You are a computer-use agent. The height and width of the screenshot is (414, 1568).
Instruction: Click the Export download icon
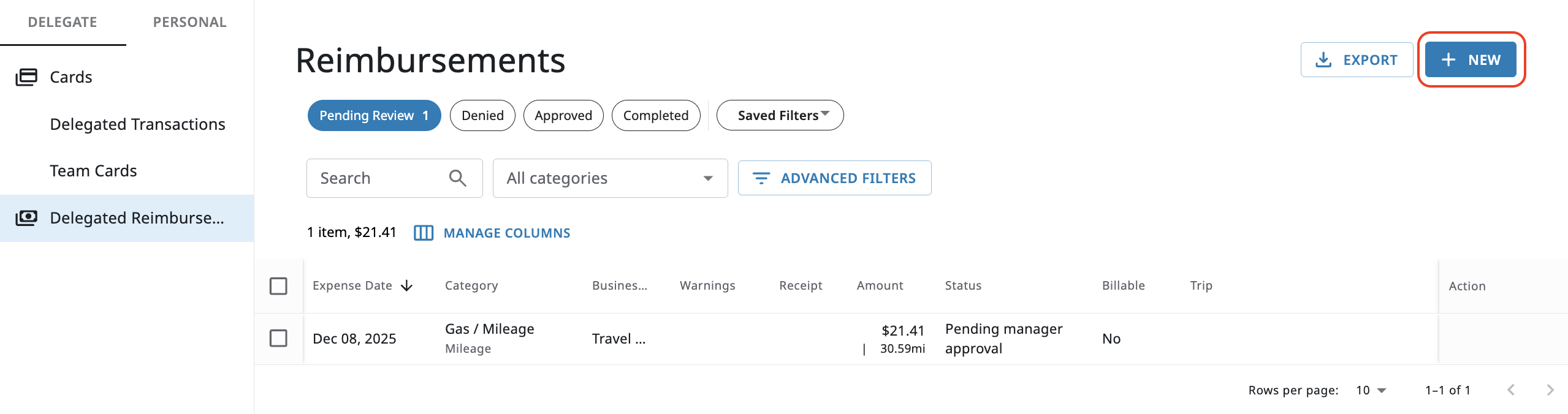[1323, 60]
